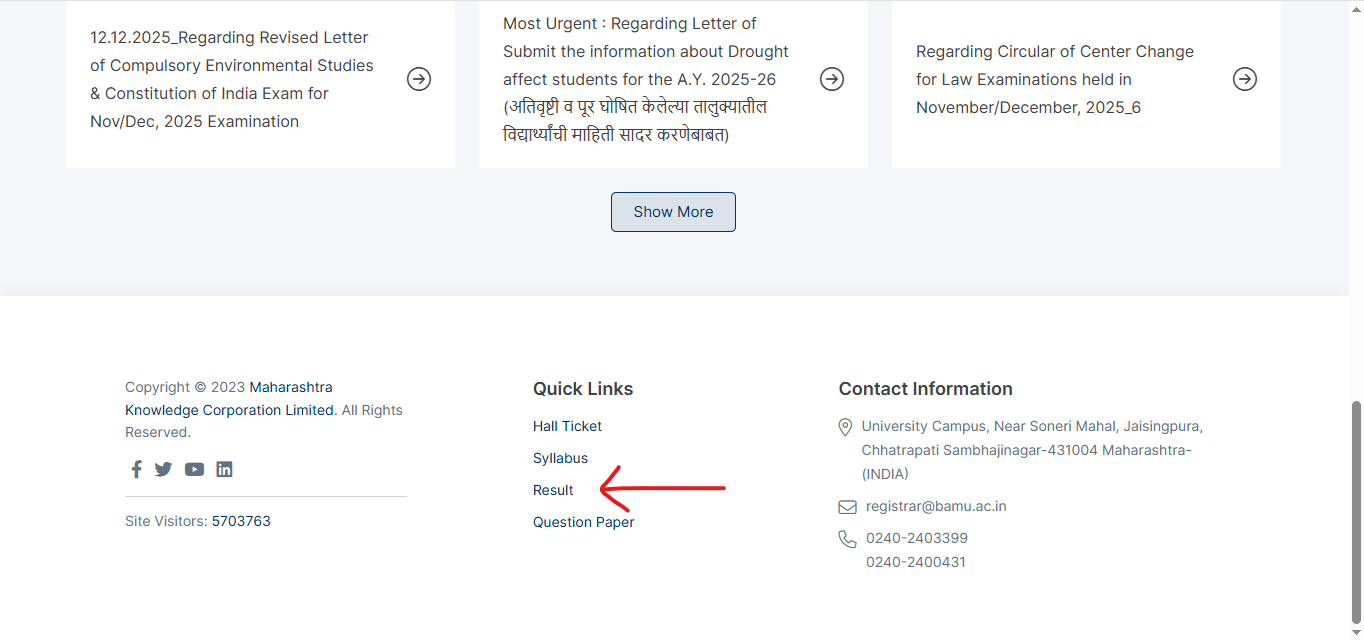This screenshot has width=1364, height=640.
Task: Click arrow icon for Drought students notice
Action: (x=832, y=79)
